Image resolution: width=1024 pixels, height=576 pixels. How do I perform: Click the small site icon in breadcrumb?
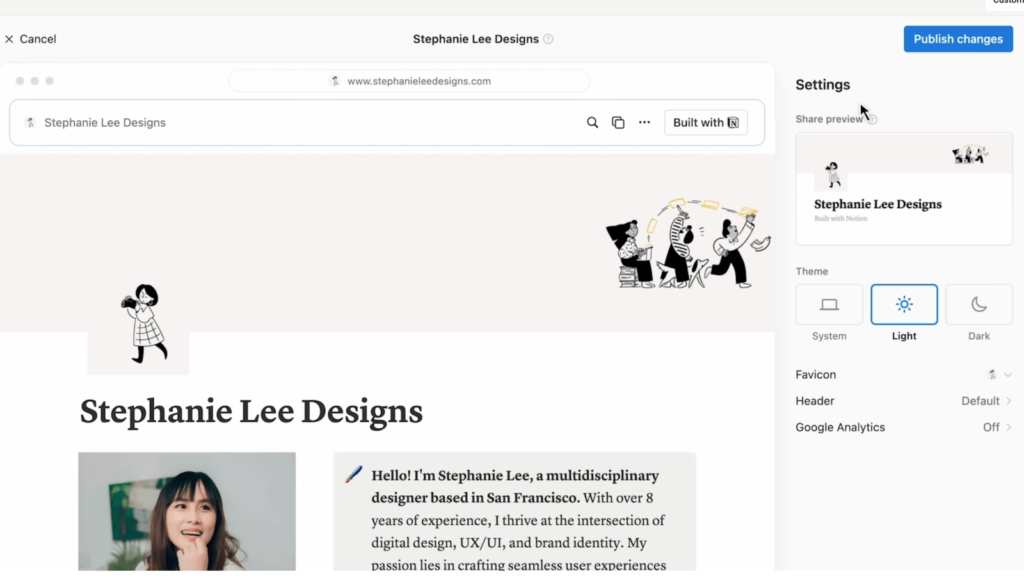[30, 123]
